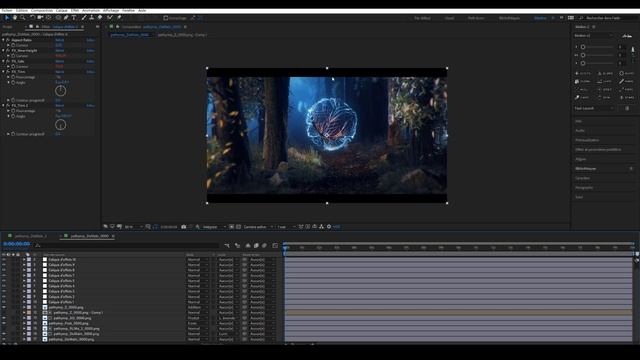Viewport: 640px width, 360px height.
Task: Toggle visibility of pathymp_AO_0000.png layer
Action: click(4, 318)
